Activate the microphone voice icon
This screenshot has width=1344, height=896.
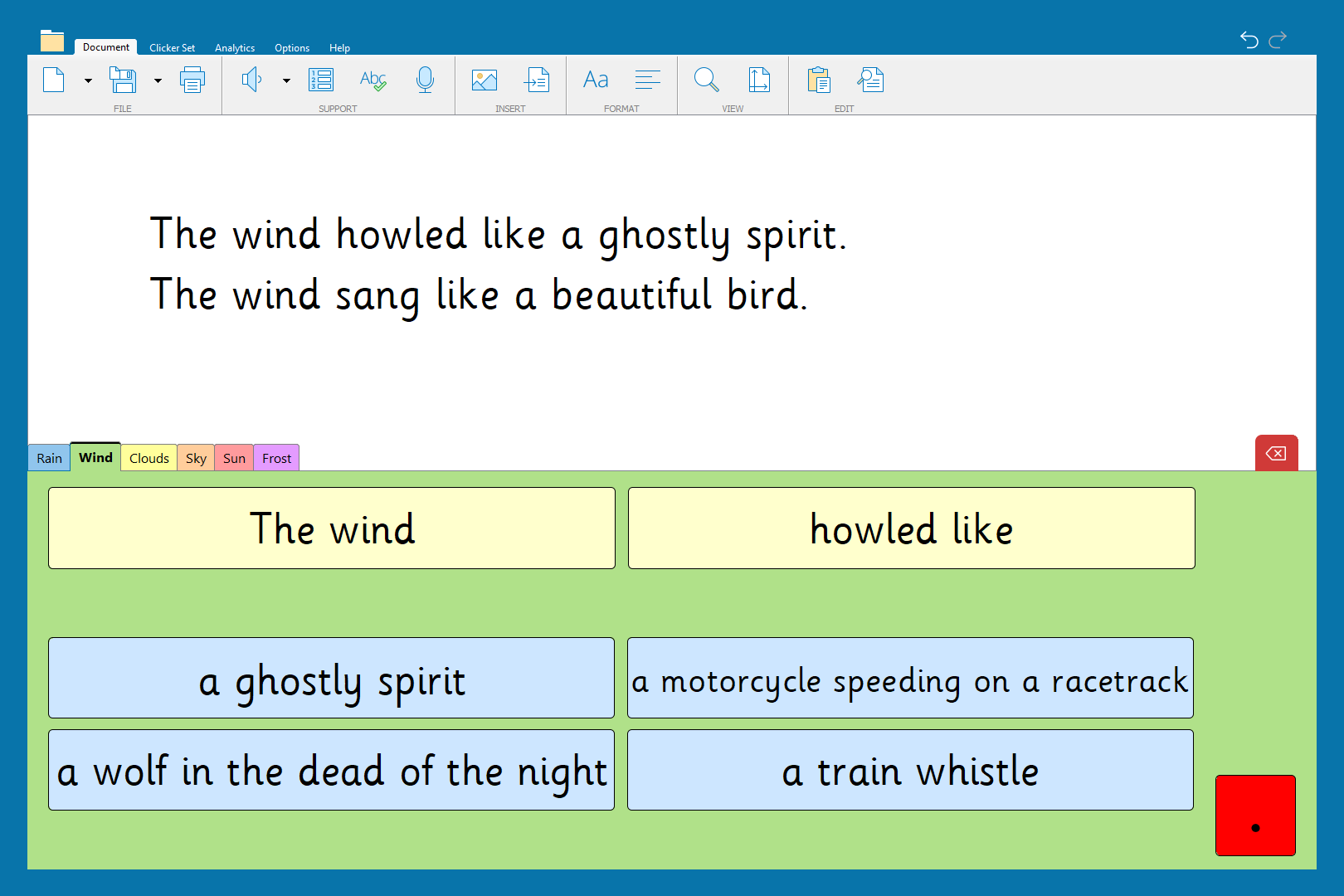tap(425, 80)
